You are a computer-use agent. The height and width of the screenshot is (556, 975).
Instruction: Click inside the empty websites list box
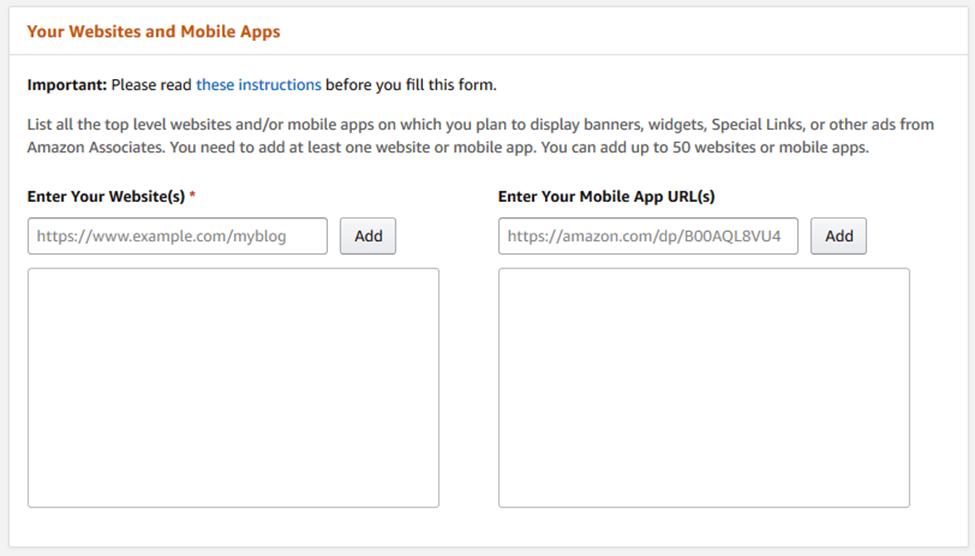[x=233, y=387]
